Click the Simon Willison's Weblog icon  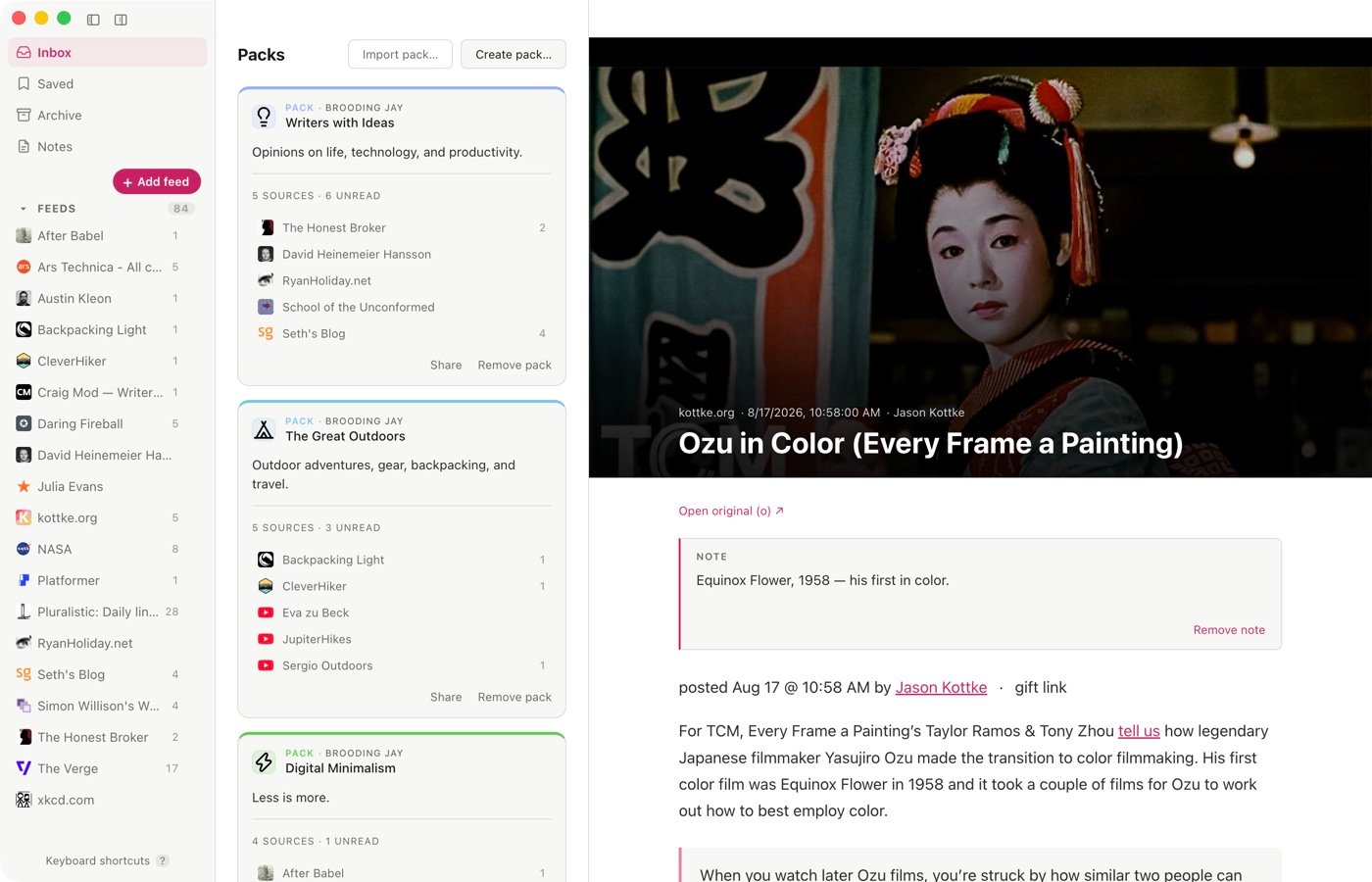pyautogui.click(x=24, y=706)
